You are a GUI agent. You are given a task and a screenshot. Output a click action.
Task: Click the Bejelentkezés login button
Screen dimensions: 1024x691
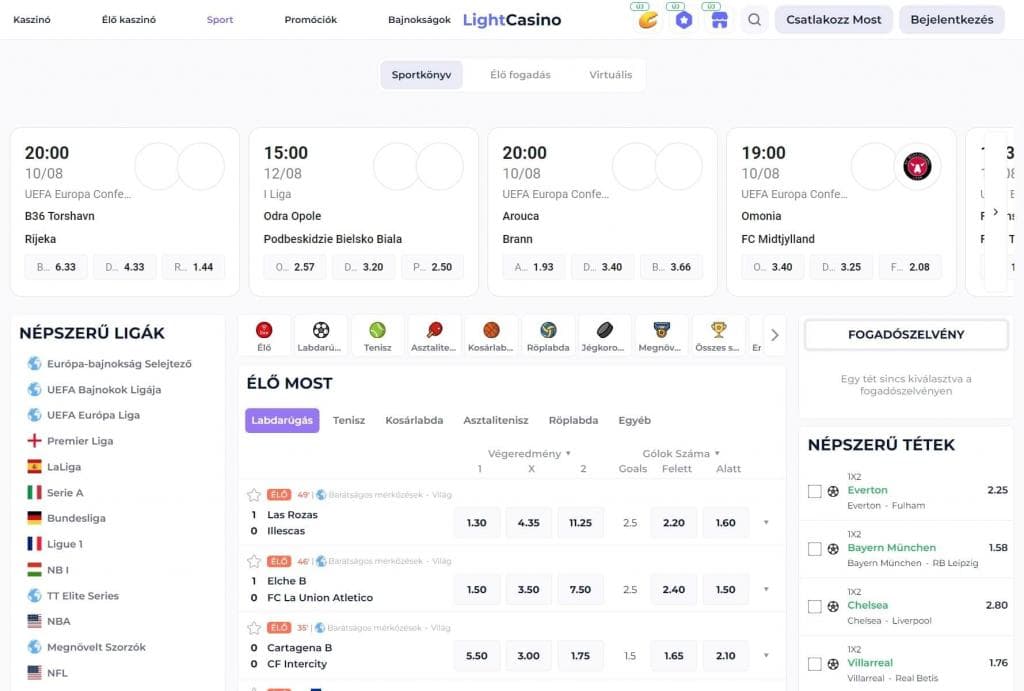952,20
